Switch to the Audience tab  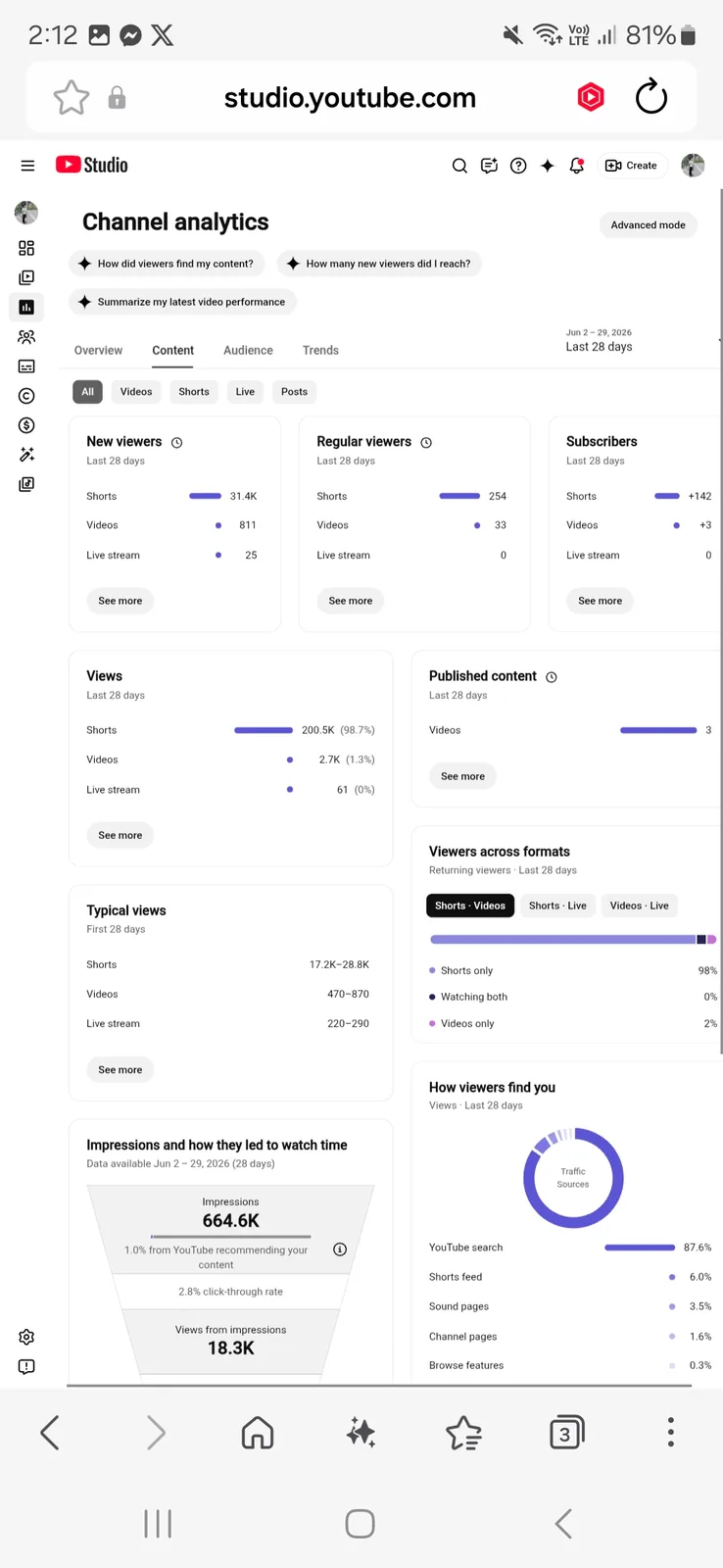248,350
